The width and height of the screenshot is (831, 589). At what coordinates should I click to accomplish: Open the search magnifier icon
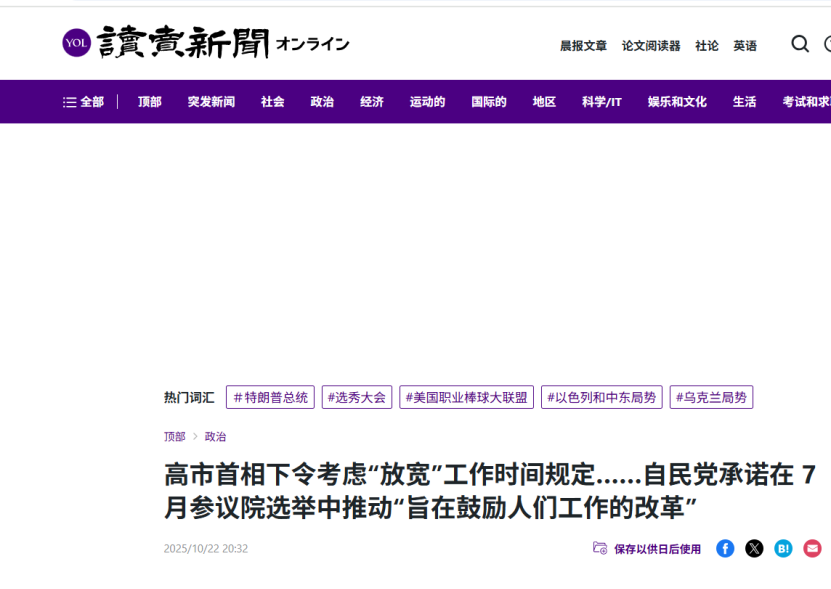point(800,44)
